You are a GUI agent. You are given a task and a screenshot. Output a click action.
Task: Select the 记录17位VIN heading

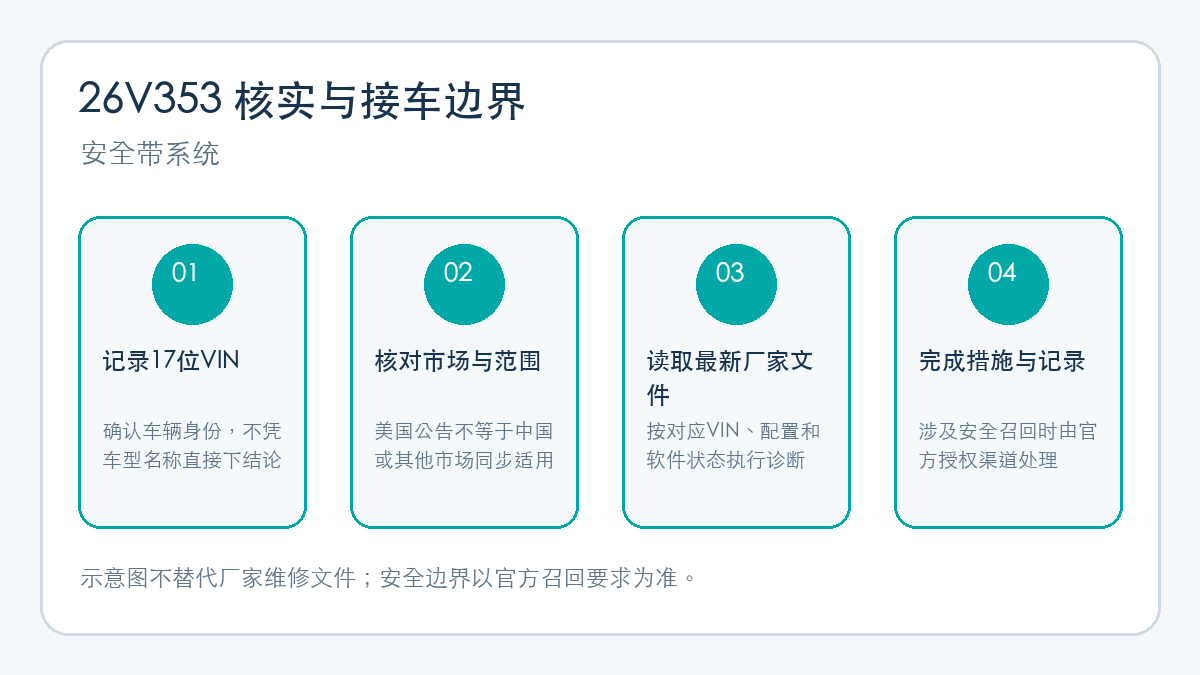(171, 361)
